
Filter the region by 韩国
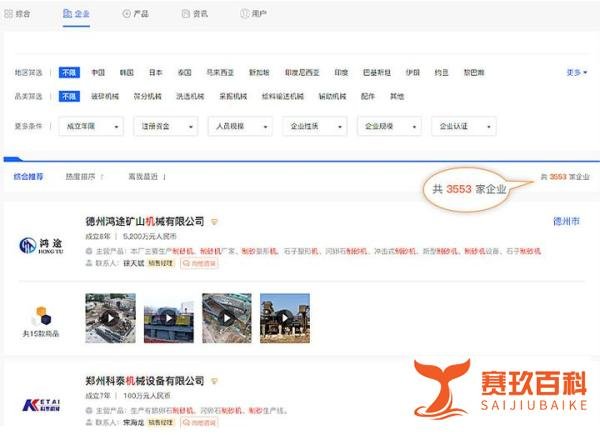(x=127, y=72)
